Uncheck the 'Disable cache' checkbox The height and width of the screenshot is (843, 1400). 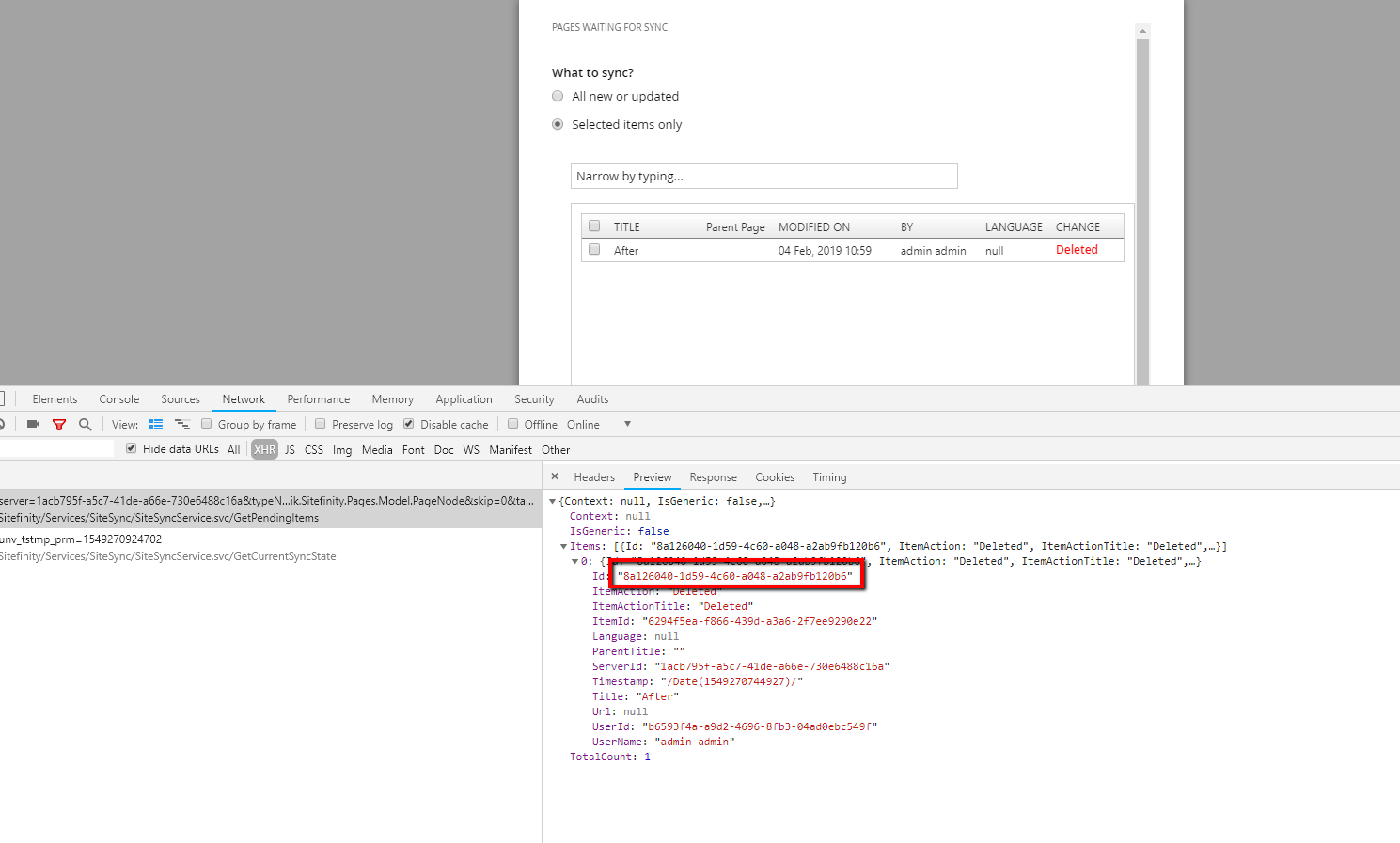pyautogui.click(x=409, y=424)
